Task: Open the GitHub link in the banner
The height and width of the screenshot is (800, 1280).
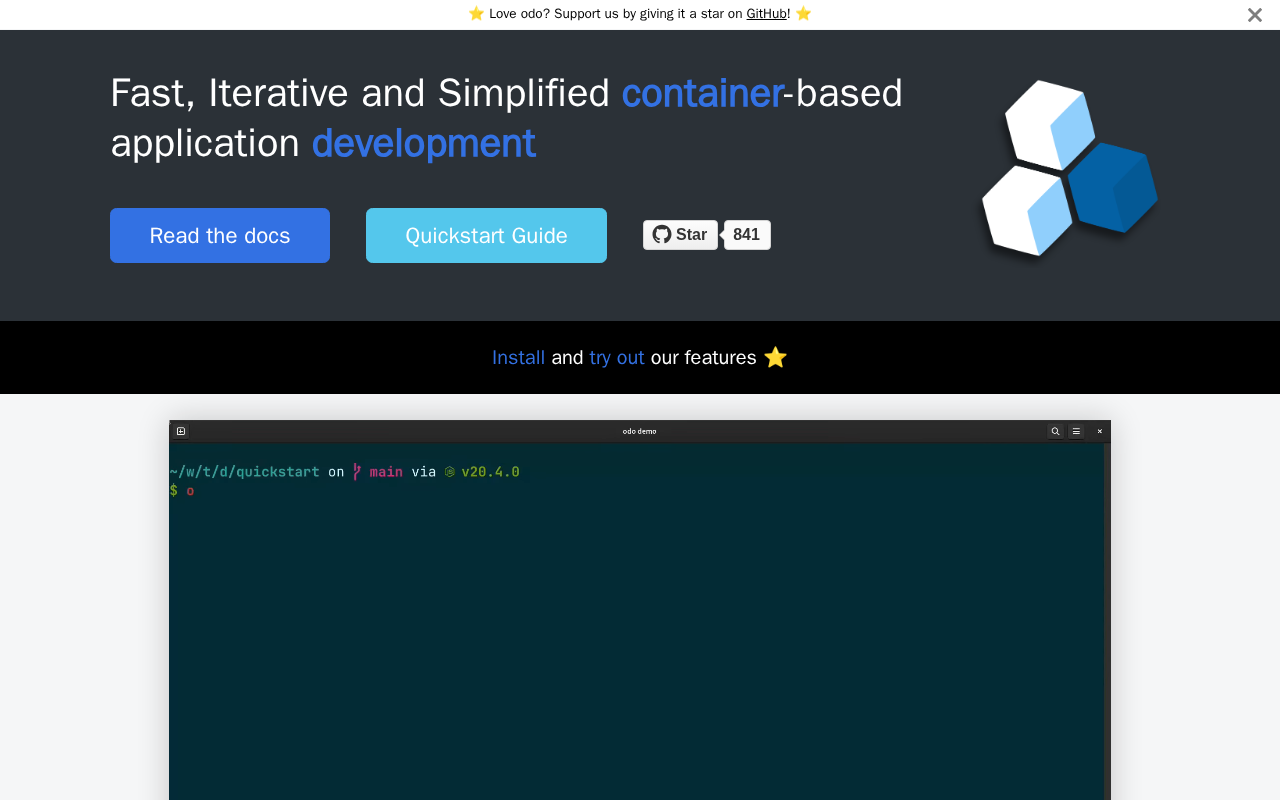Action: [x=766, y=14]
